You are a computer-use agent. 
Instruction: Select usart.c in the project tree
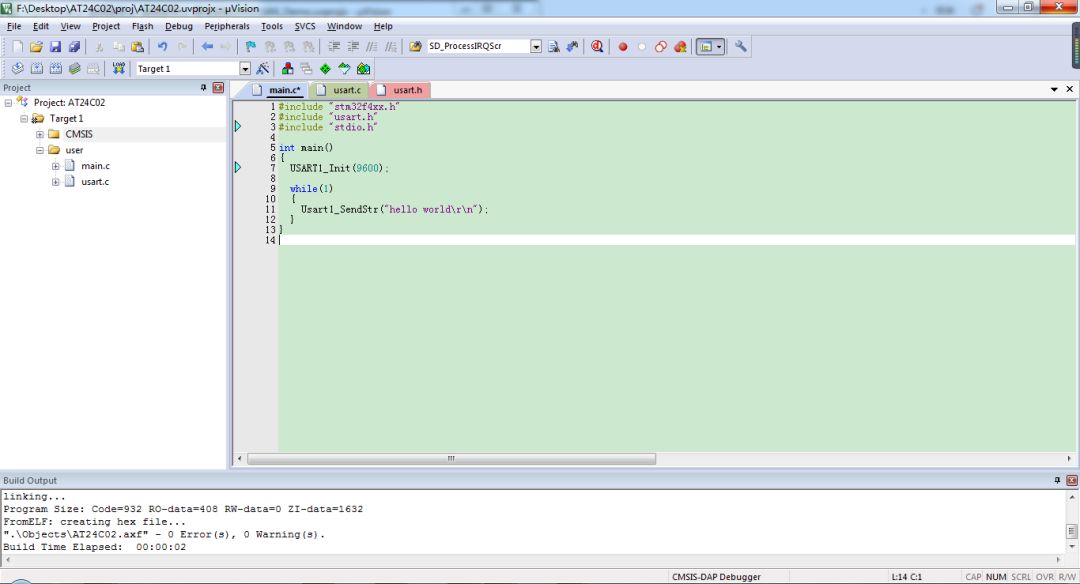(95, 182)
